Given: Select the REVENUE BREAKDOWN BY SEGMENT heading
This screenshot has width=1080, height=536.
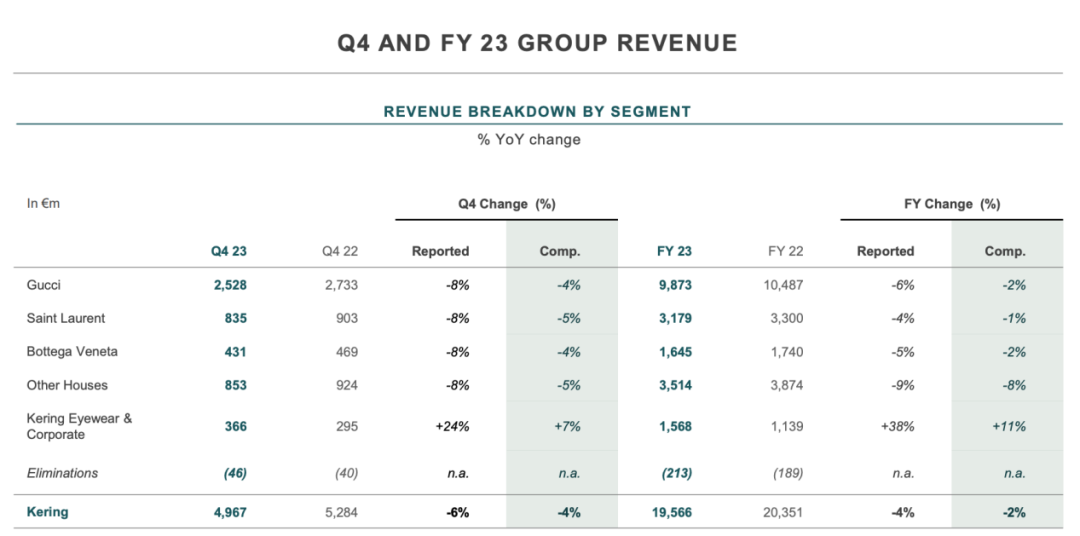Looking at the screenshot, I should point(537,112).
